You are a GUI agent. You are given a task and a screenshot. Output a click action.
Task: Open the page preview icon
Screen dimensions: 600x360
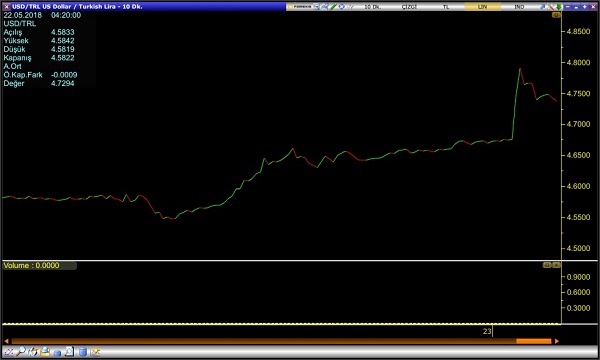click(x=70, y=352)
